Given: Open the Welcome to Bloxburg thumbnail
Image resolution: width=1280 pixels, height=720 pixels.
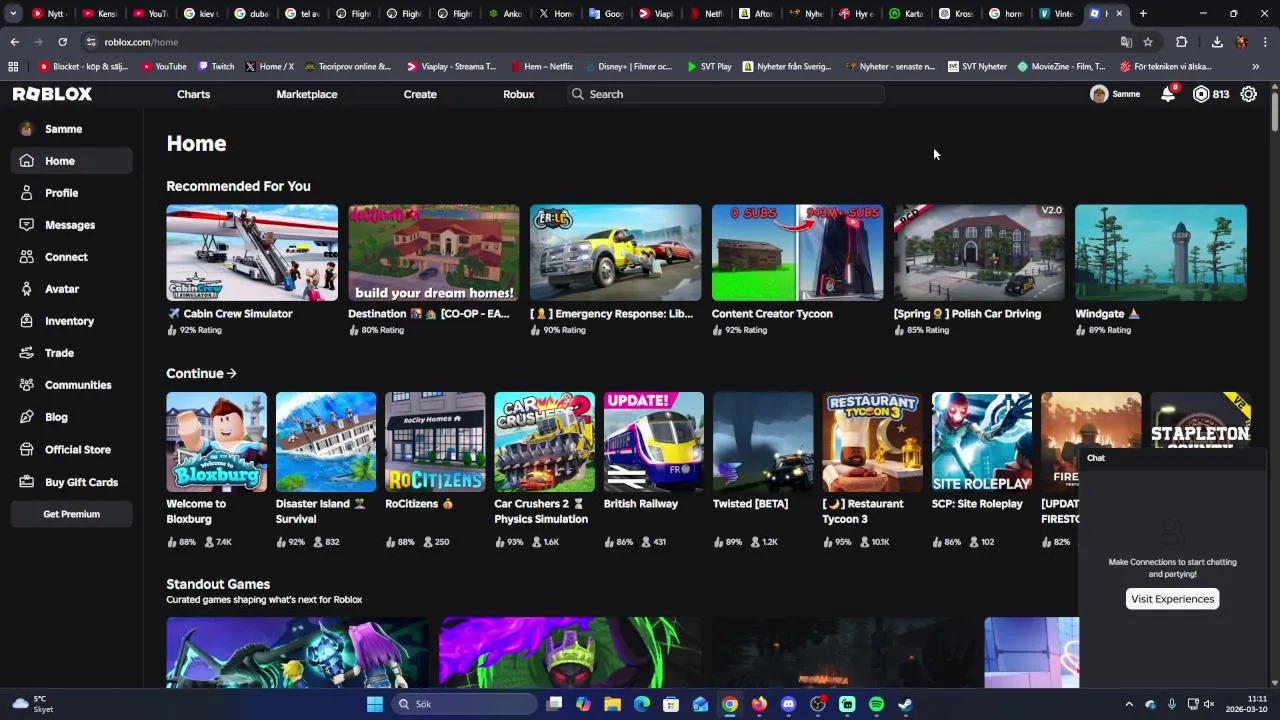Looking at the screenshot, I should (x=216, y=442).
